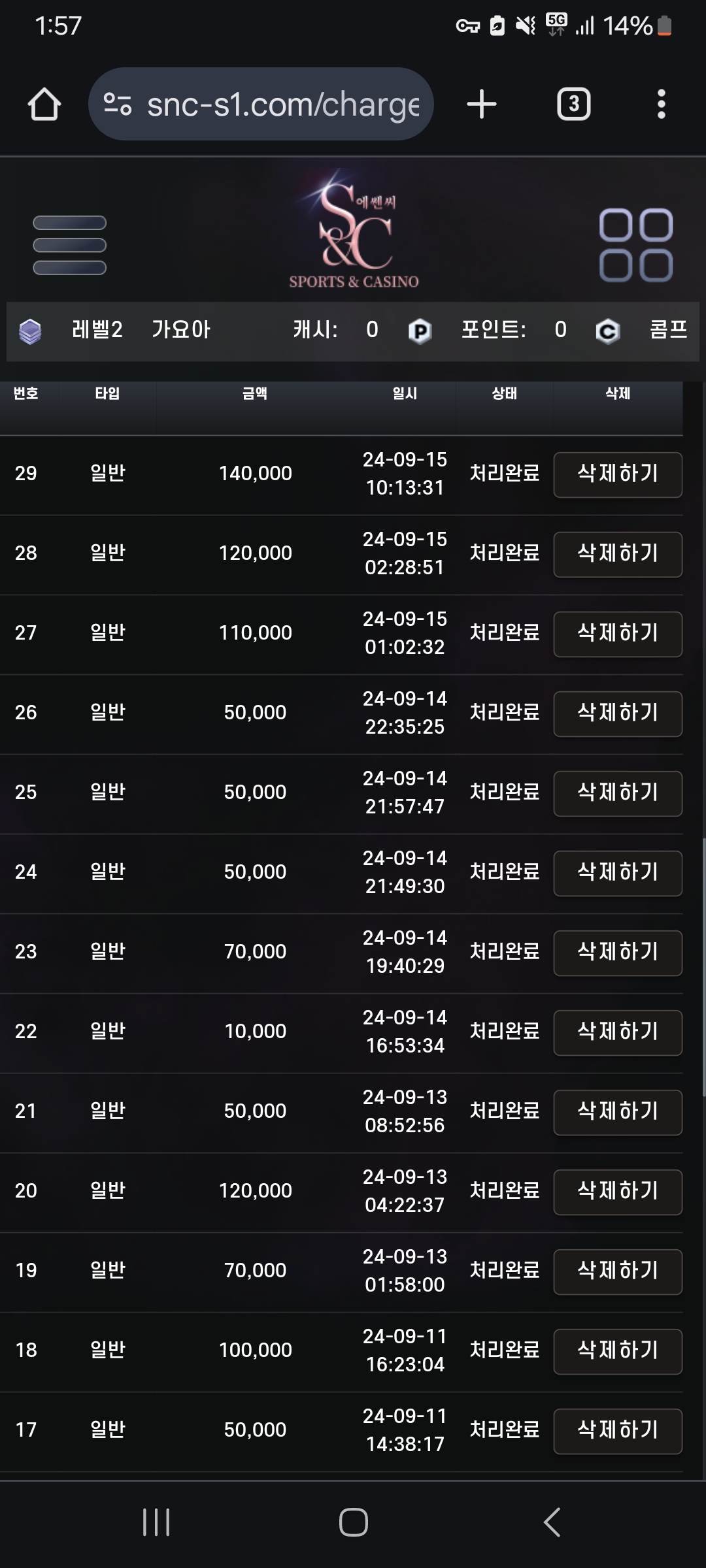Viewport: 706px width, 1568px height.
Task: Tap the purple level badge icon
Action: tap(30, 331)
